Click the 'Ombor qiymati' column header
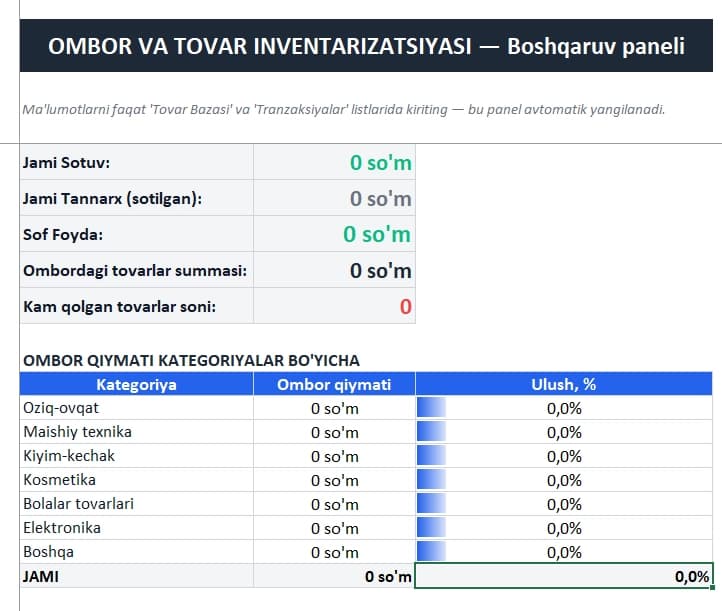 pyautogui.click(x=334, y=384)
